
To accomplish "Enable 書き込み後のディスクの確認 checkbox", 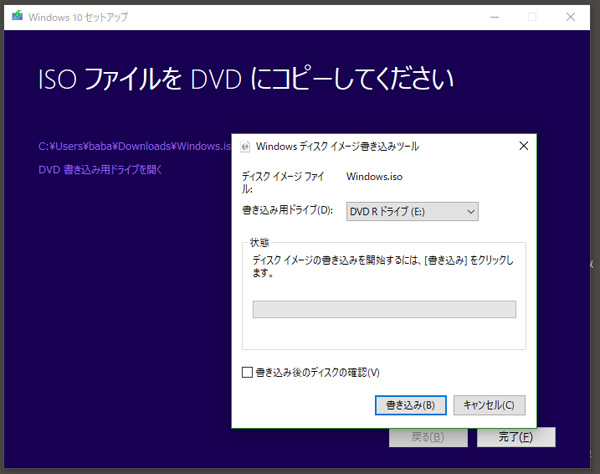I will [x=247, y=372].
